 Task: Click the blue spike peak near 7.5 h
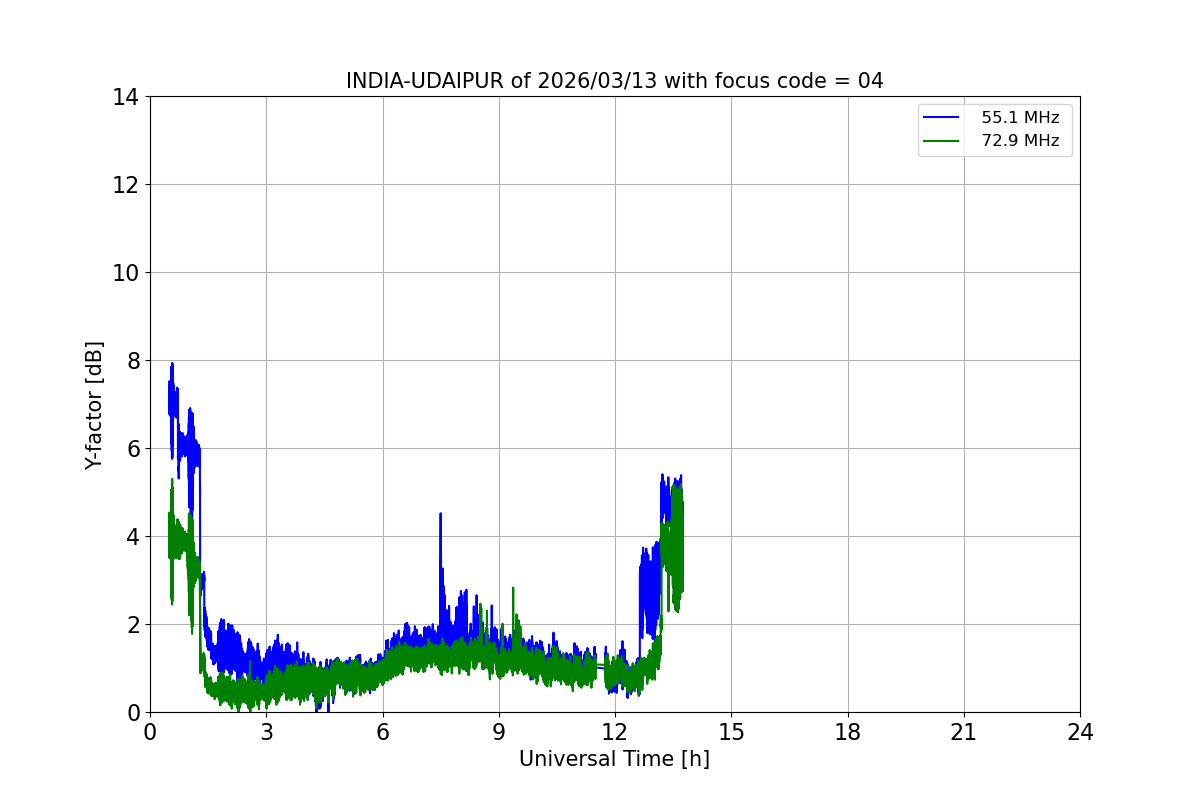tap(440, 514)
